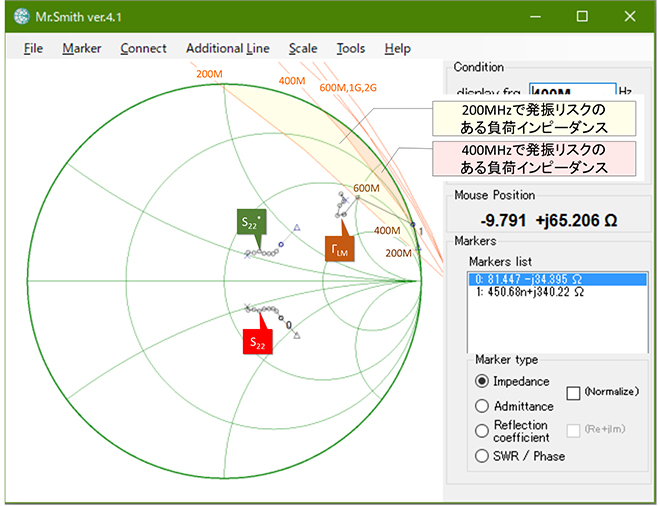Click marker 1 near the chart edge
The width and height of the screenshot is (660, 506).
413,224
